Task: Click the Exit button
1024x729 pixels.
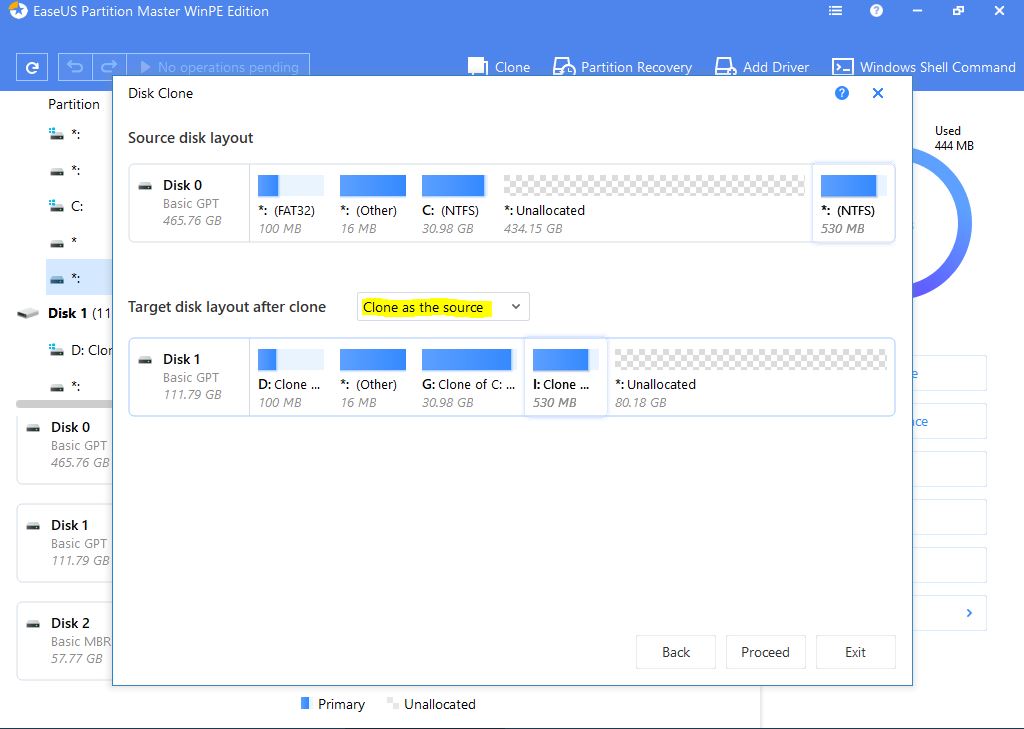Action: pos(855,652)
